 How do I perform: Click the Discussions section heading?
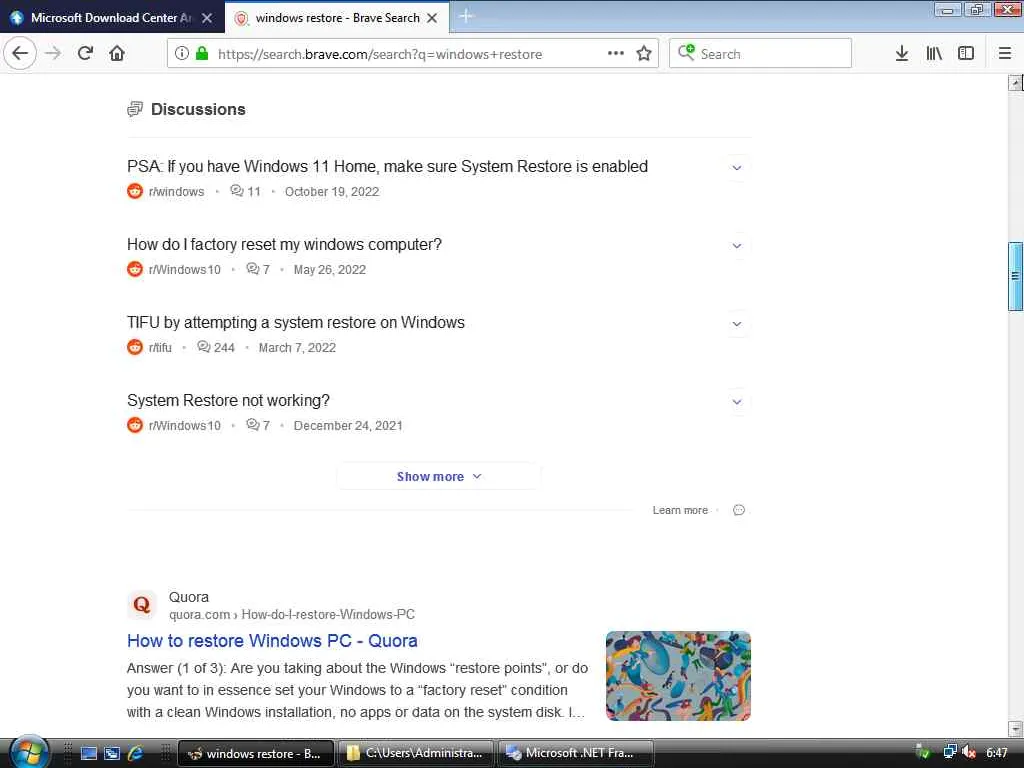198,109
